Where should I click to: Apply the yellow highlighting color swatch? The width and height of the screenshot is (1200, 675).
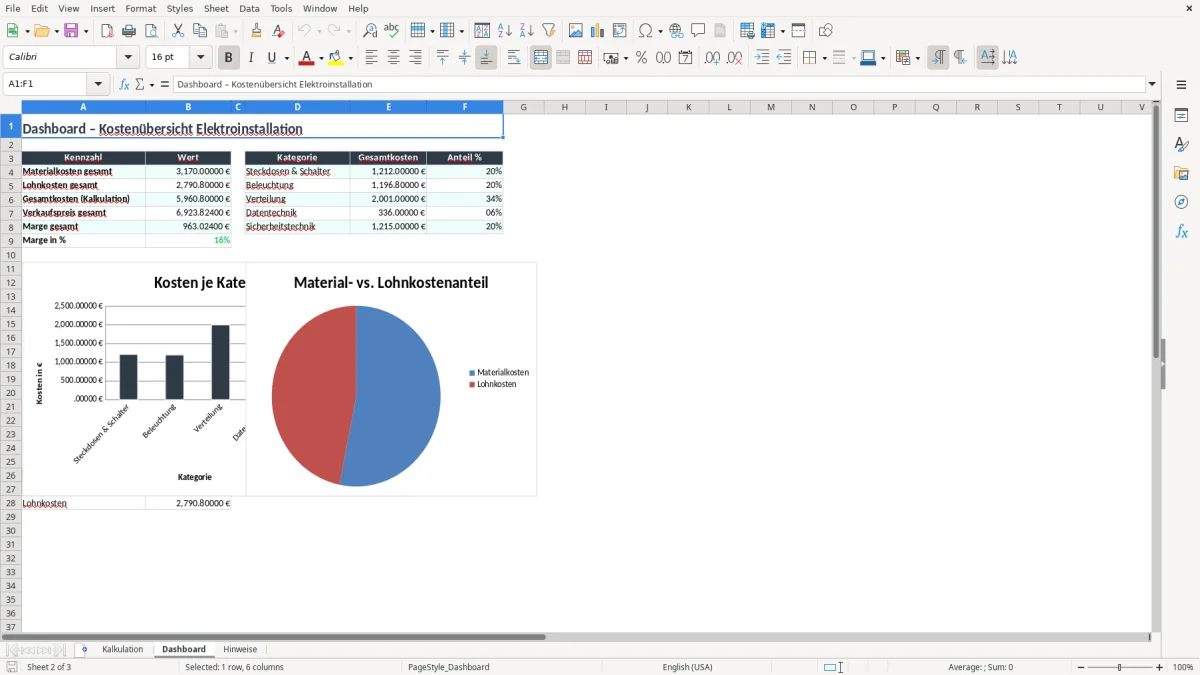click(336, 58)
